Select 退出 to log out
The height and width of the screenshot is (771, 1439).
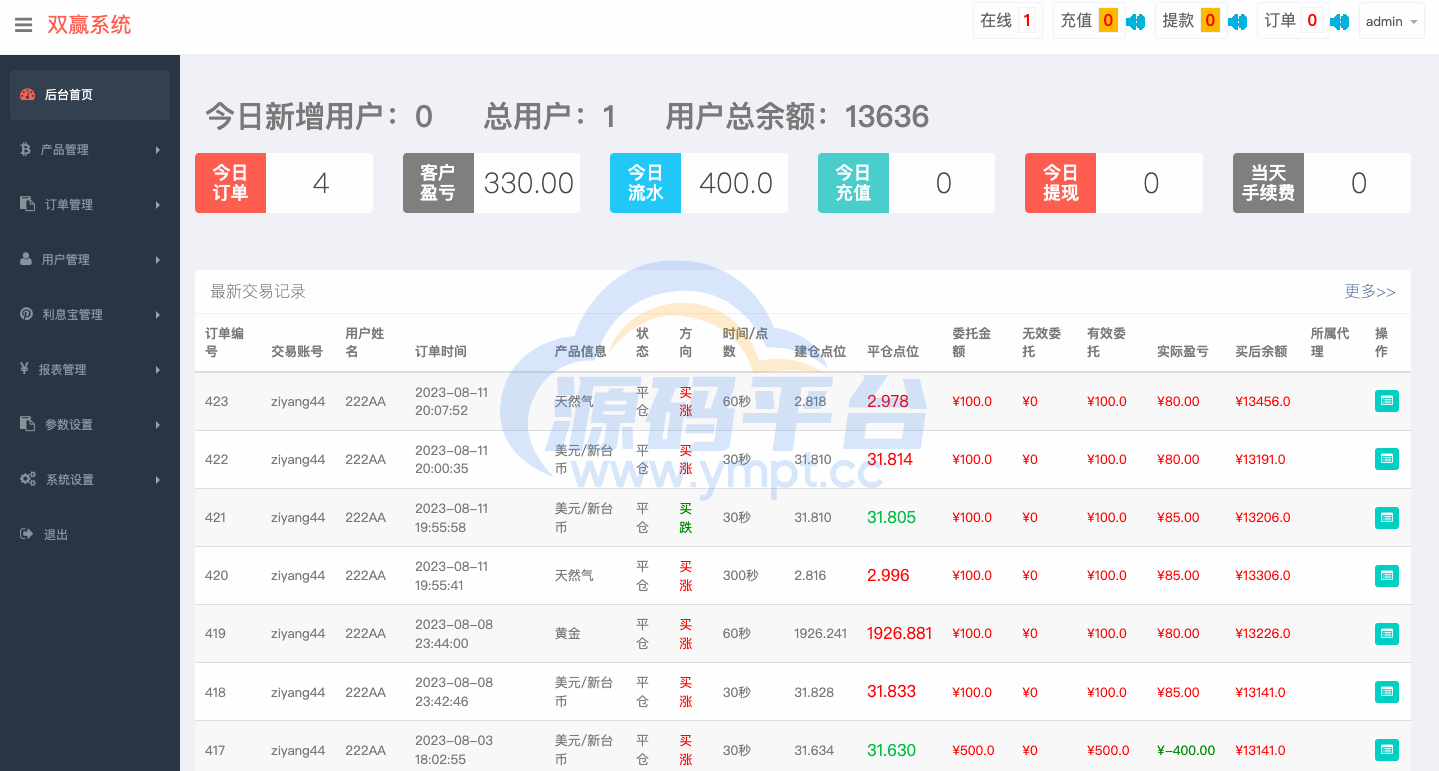coord(90,535)
